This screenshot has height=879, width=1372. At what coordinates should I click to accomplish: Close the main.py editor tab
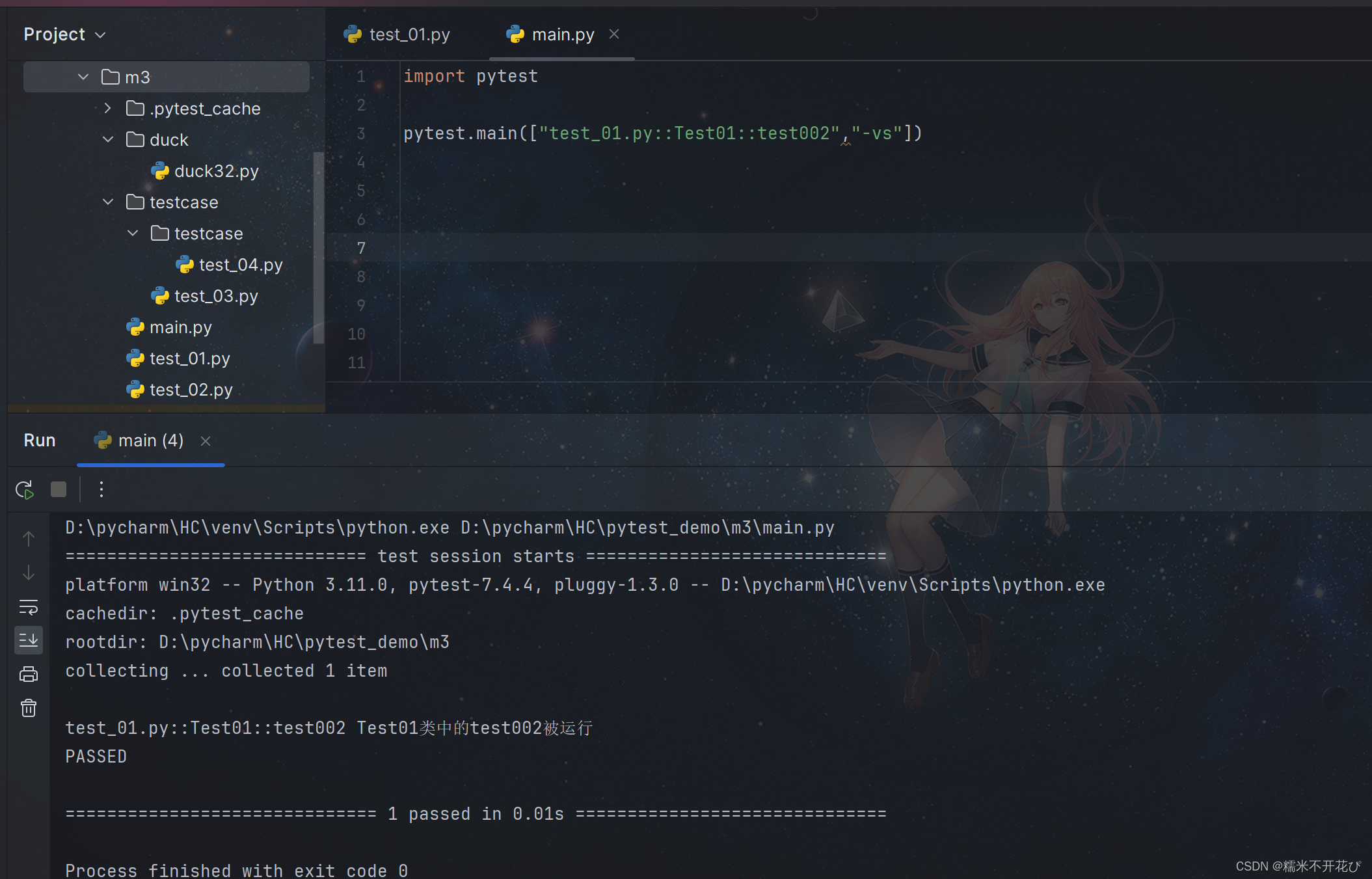(x=614, y=34)
